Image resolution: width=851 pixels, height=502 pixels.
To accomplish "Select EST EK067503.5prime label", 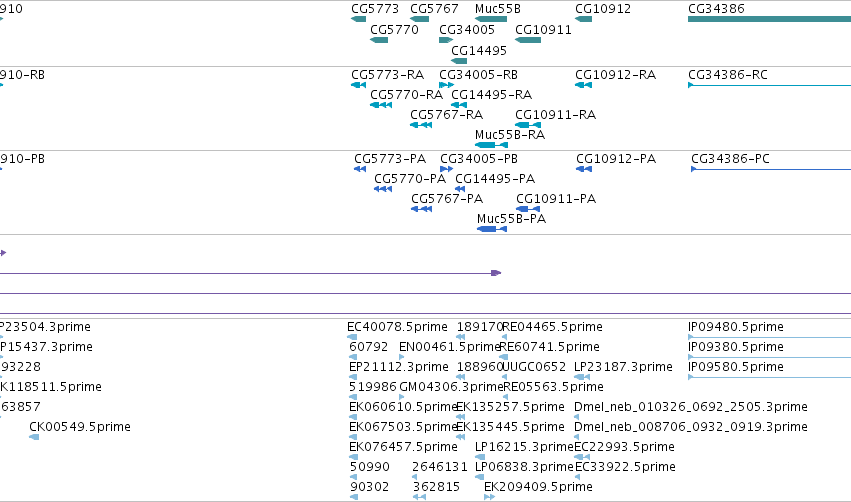I will (x=403, y=427).
